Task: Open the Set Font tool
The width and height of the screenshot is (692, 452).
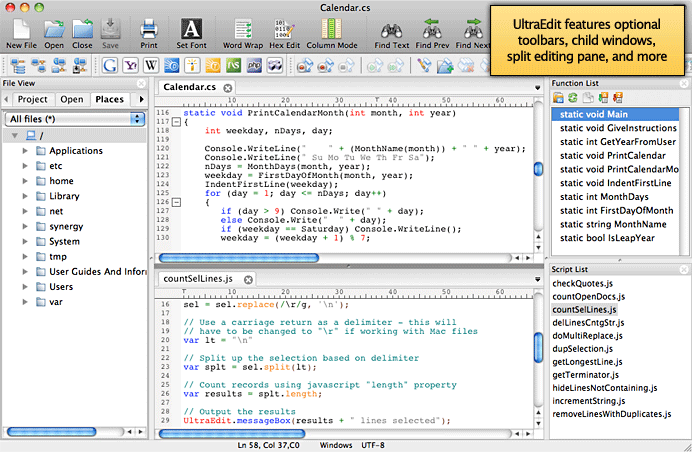Action: point(190,28)
